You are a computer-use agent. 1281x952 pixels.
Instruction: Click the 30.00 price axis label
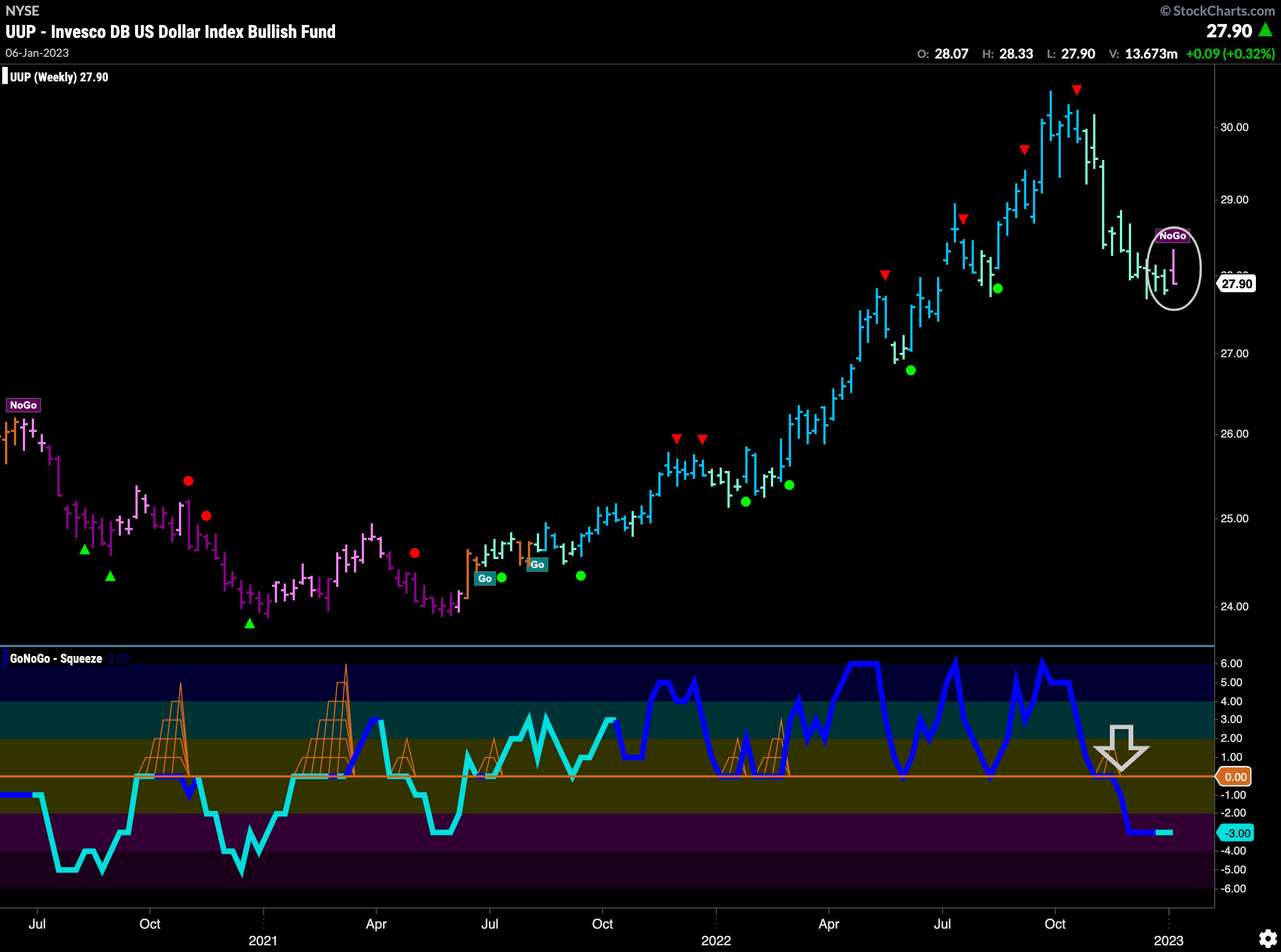point(1234,127)
